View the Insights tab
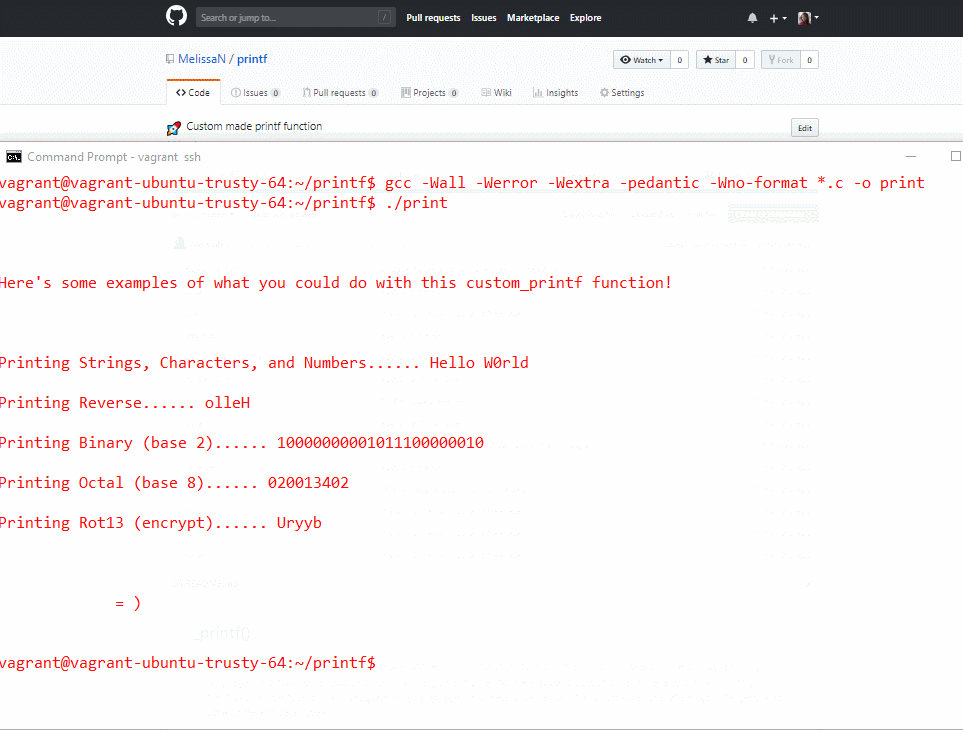The width and height of the screenshot is (963, 730). pos(555,93)
